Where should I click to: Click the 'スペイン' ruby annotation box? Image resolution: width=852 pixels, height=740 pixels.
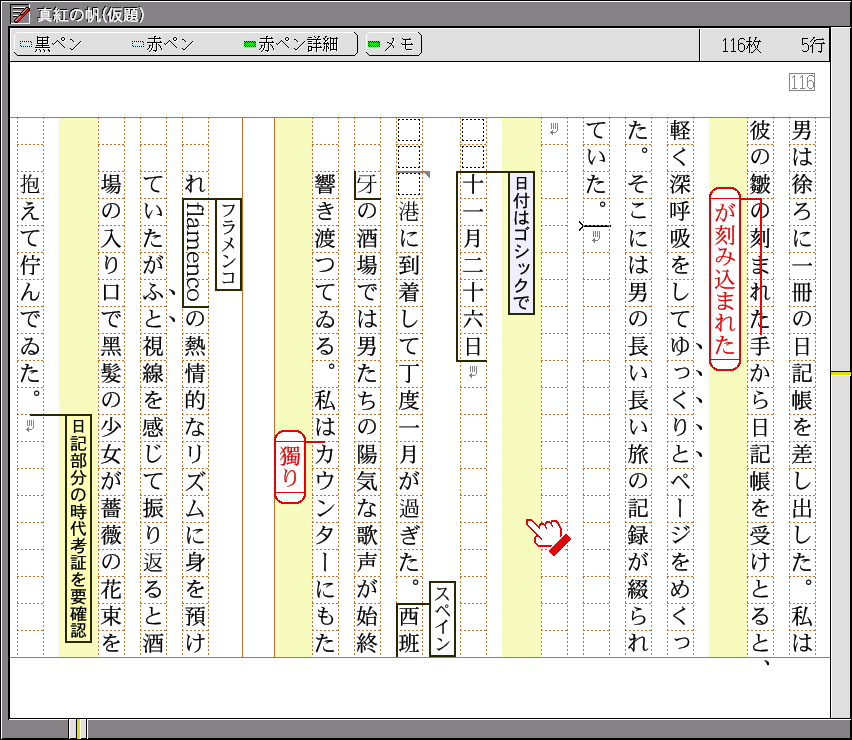pos(442,618)
